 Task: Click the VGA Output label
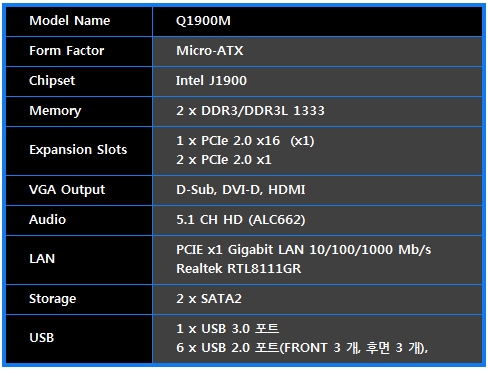[67, 190]
